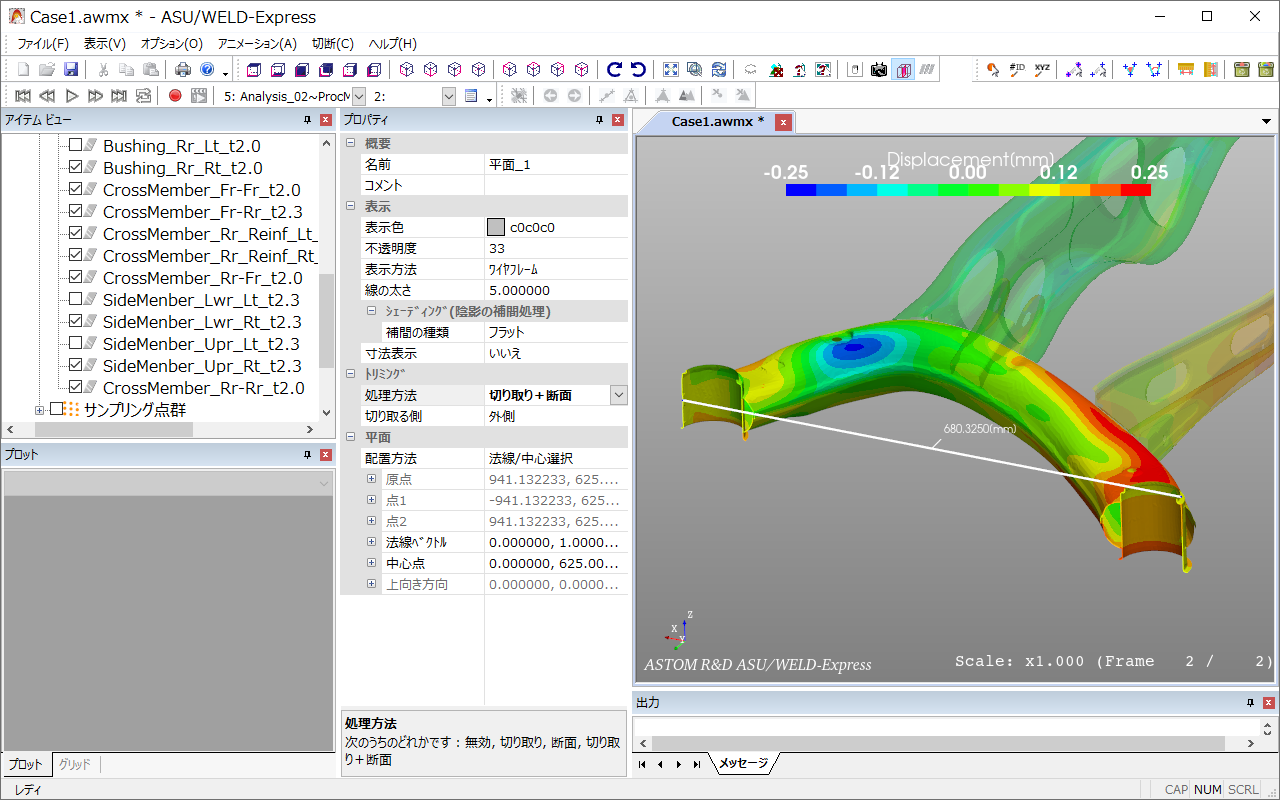Click the rotate clockwise view icon
1280x800 pixels.
(614, 70)
